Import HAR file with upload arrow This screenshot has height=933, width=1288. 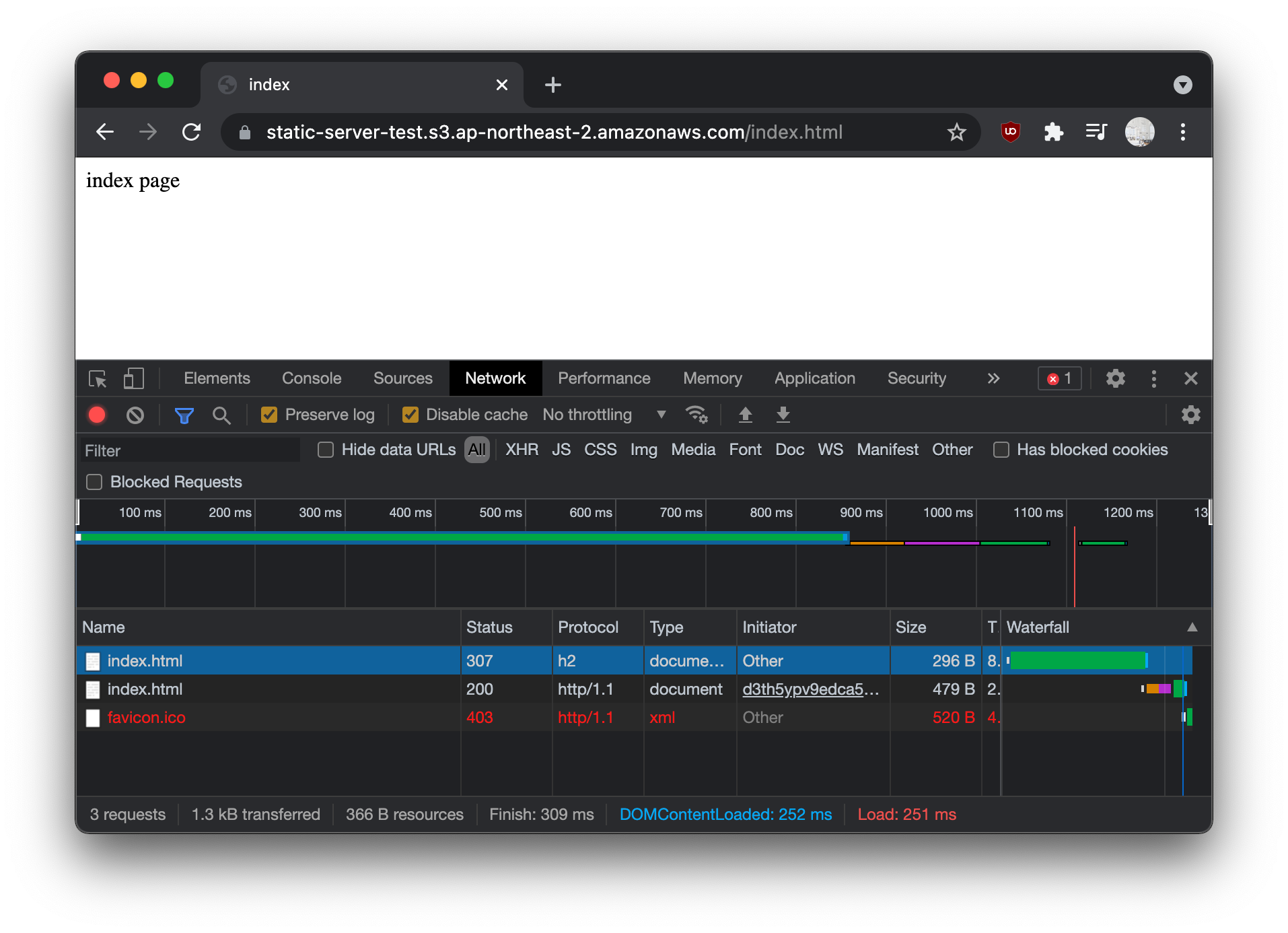tap(745, 415)
